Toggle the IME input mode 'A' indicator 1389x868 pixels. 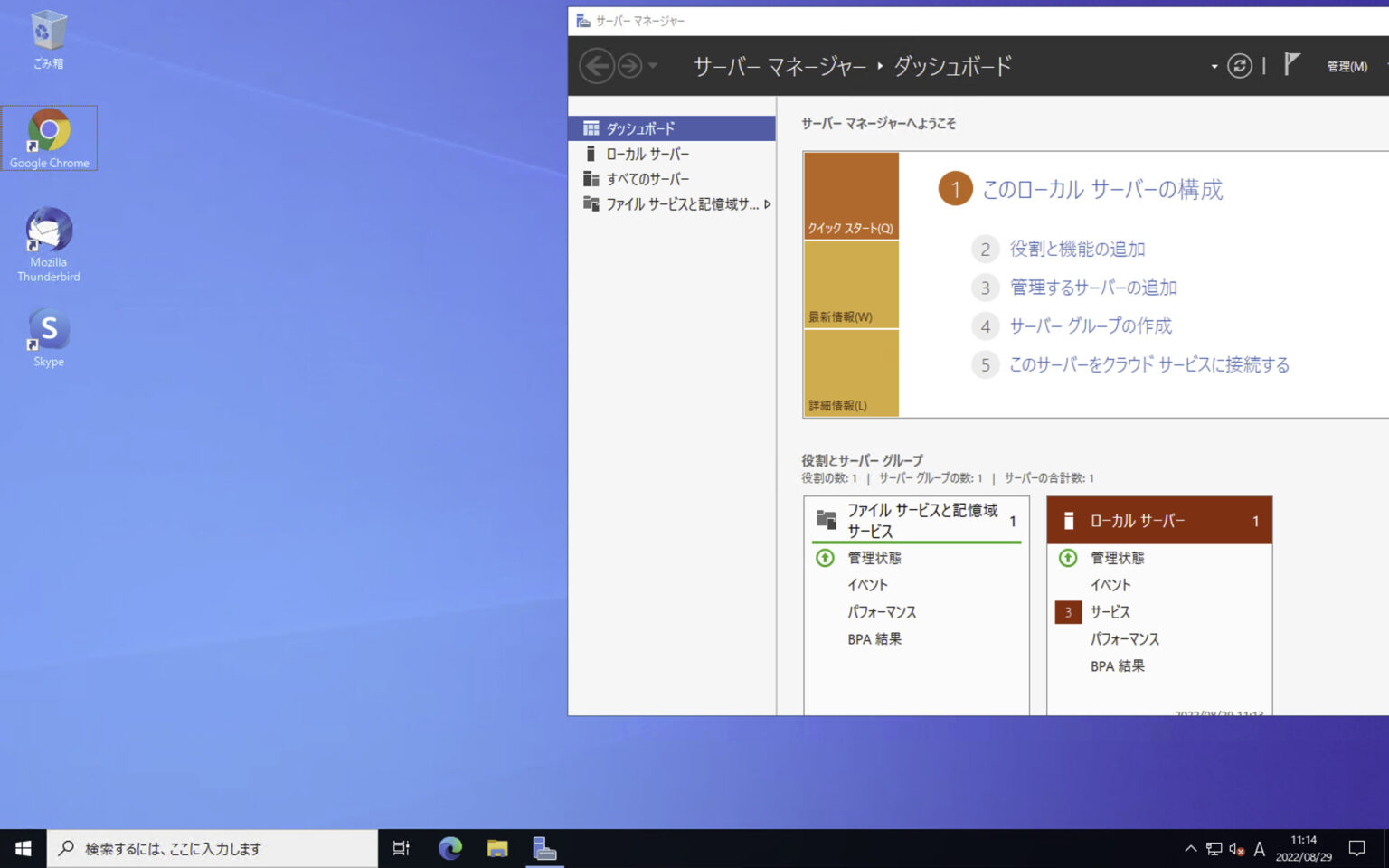point(1259,848)
